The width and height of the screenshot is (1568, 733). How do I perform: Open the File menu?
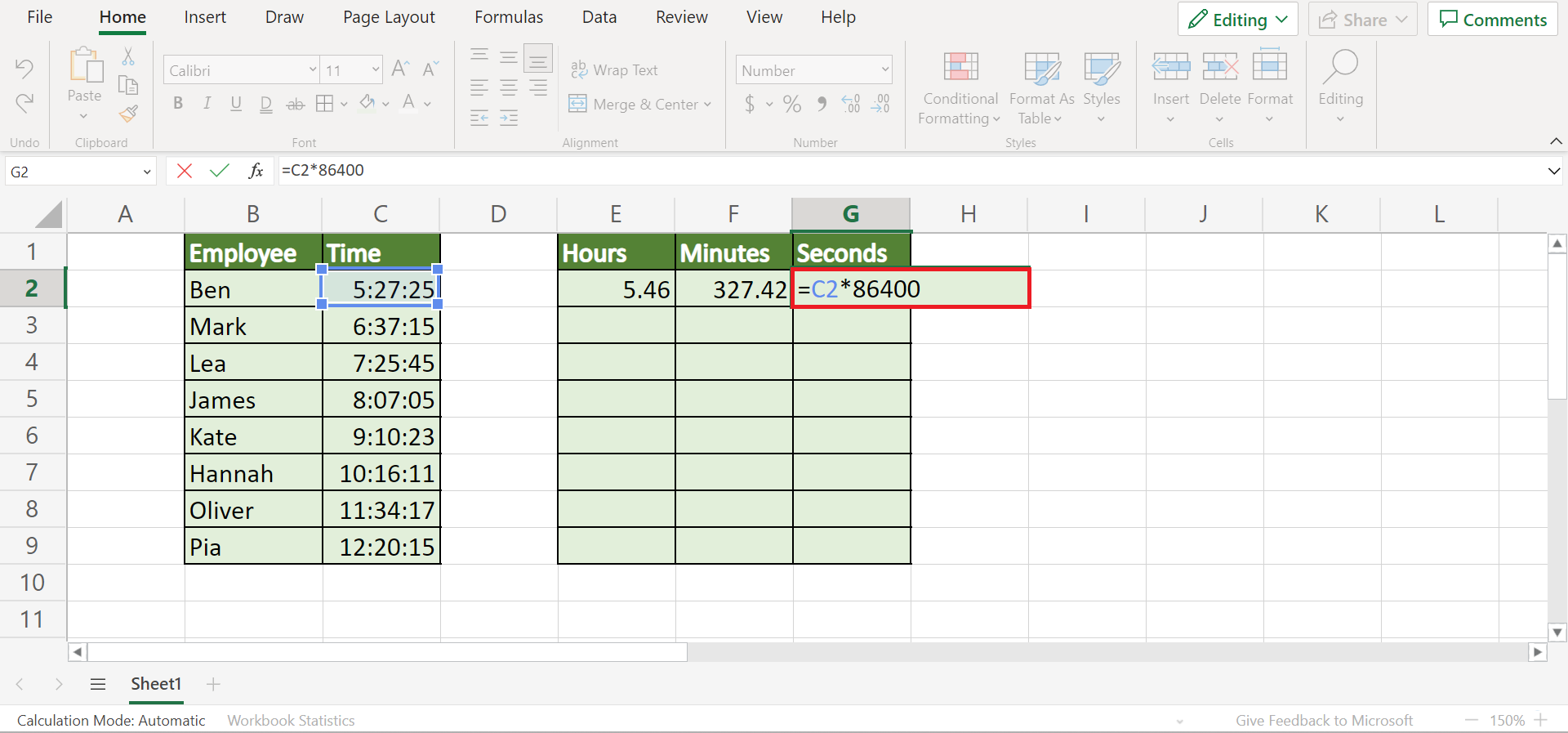[x=39, y=17]
